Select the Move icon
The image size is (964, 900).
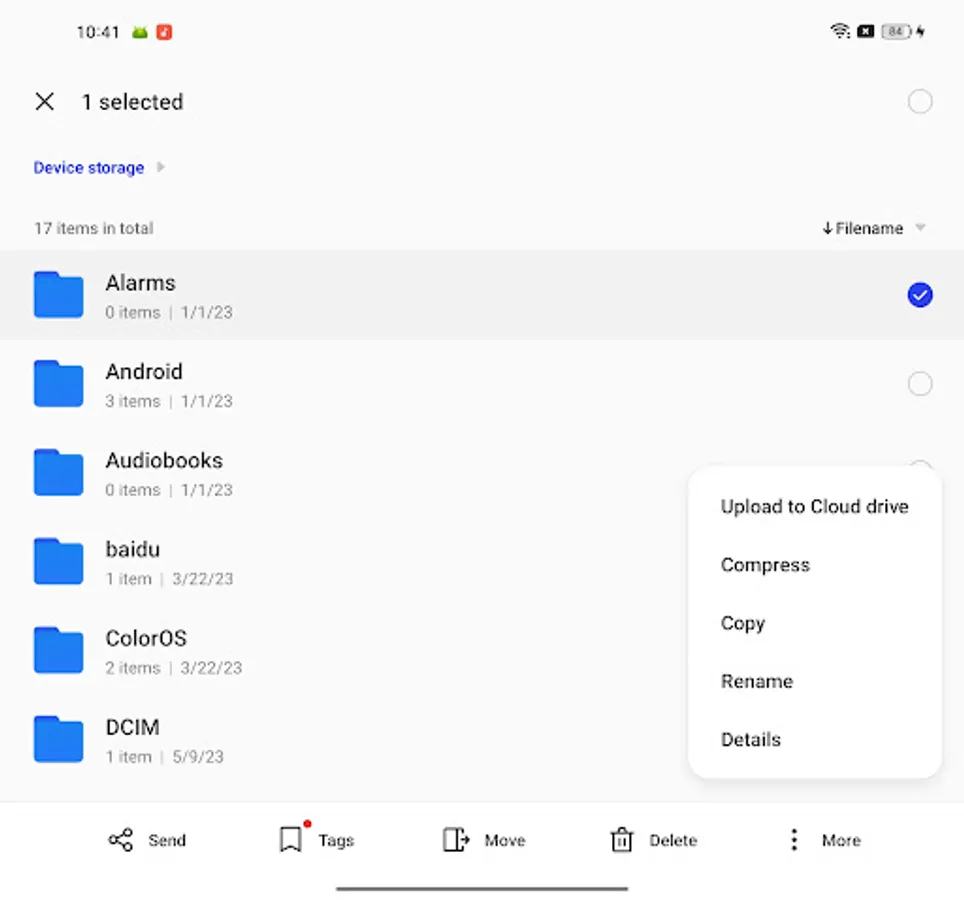[x=457, y=840]
